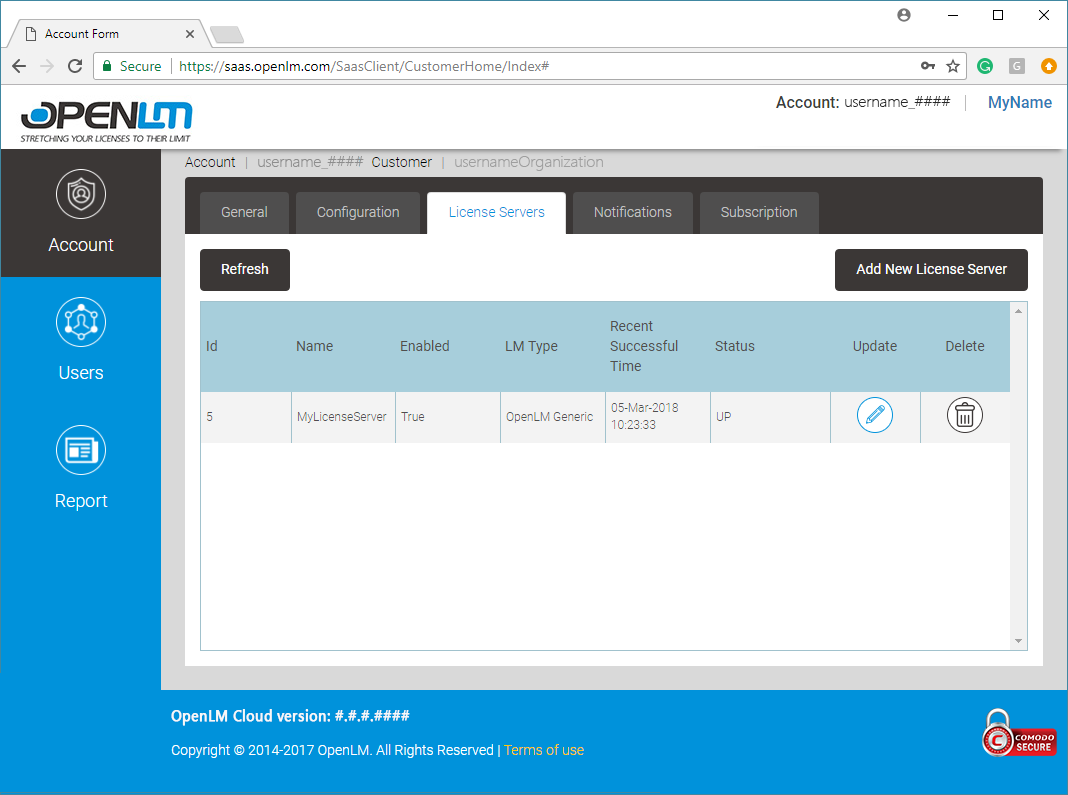
Task: Switch to the General tab
Action: 244,212
